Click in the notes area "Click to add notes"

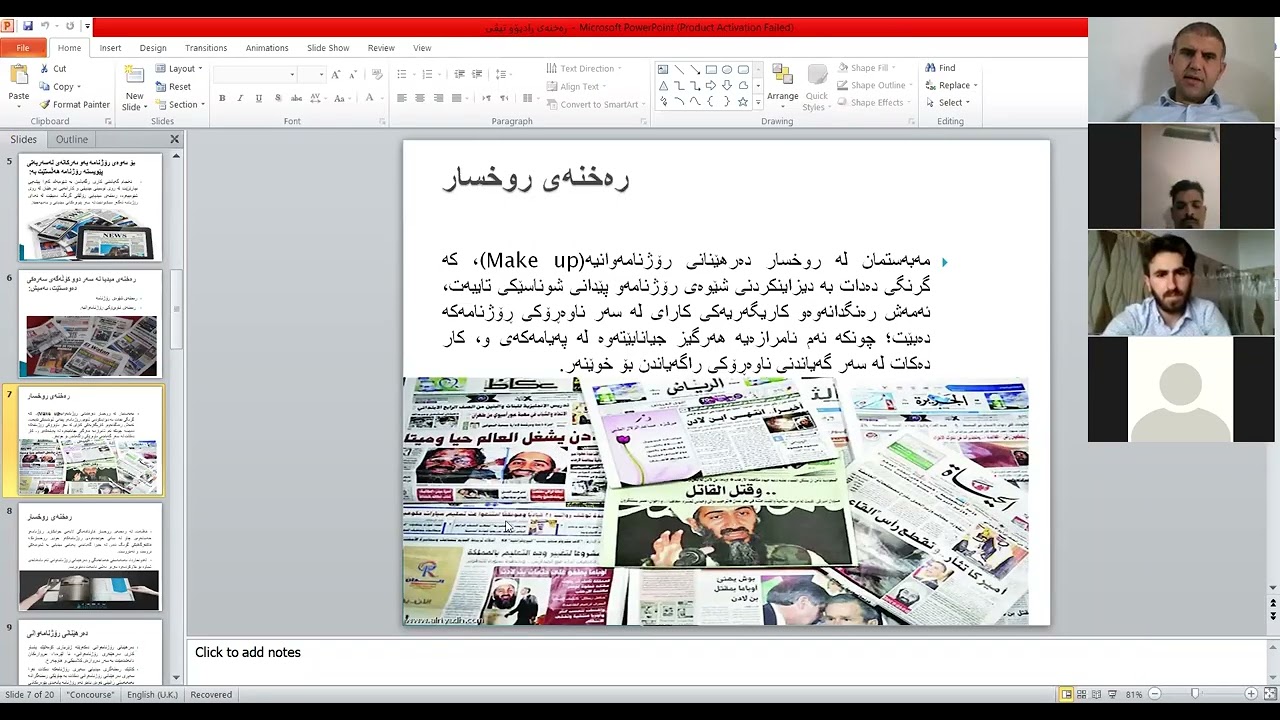247,652
